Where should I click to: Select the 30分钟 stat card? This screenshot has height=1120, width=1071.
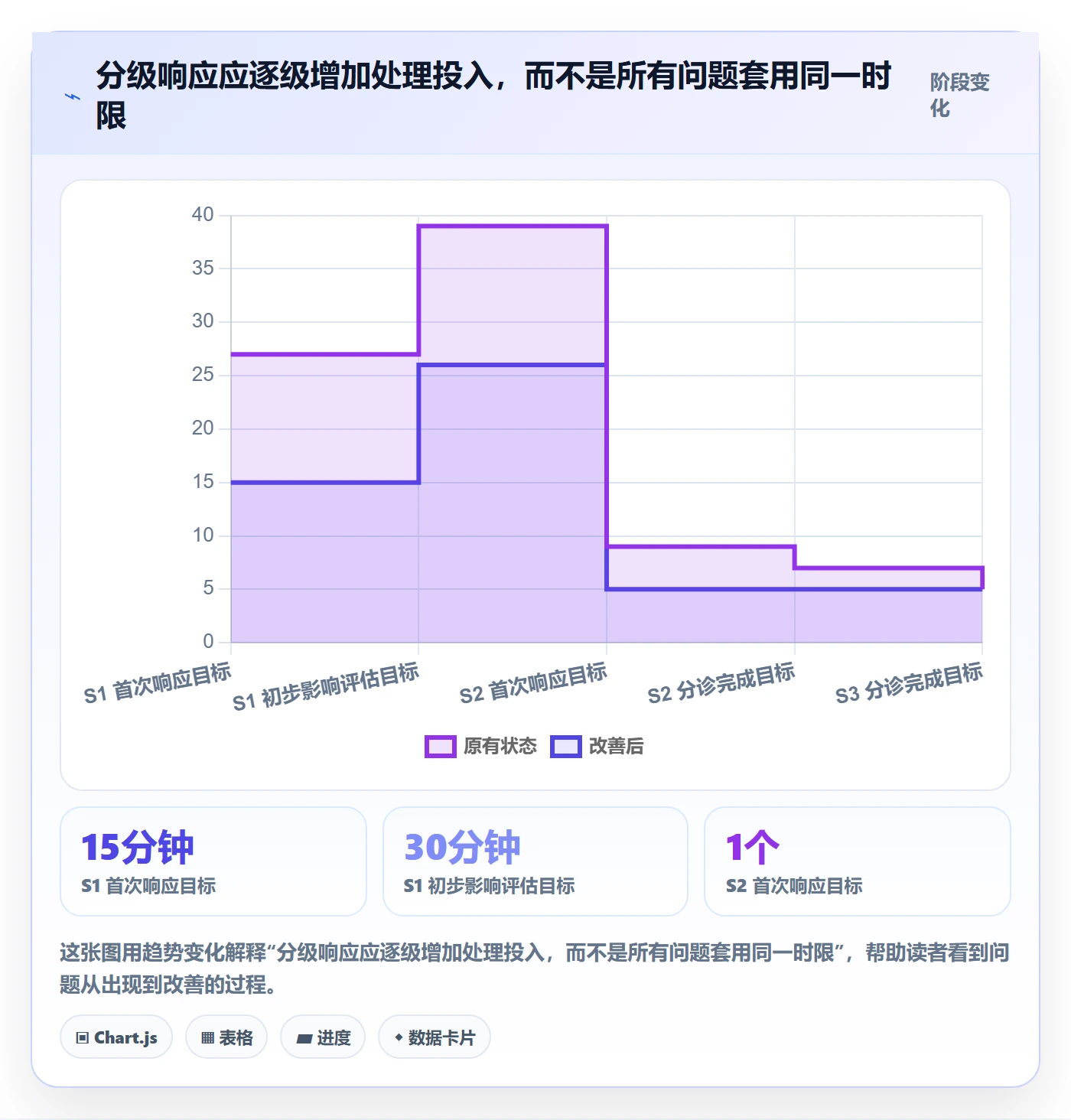coord(535,861)
